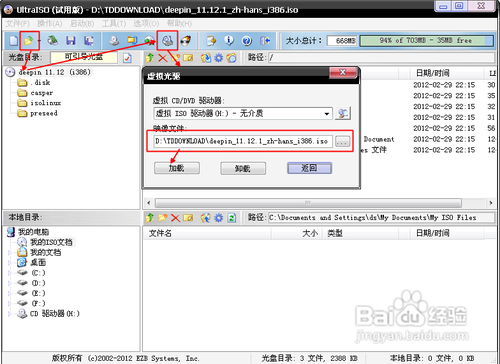500x364 pixels.
Task: Expand the 桌面 tree node
Action: point(9,263)
